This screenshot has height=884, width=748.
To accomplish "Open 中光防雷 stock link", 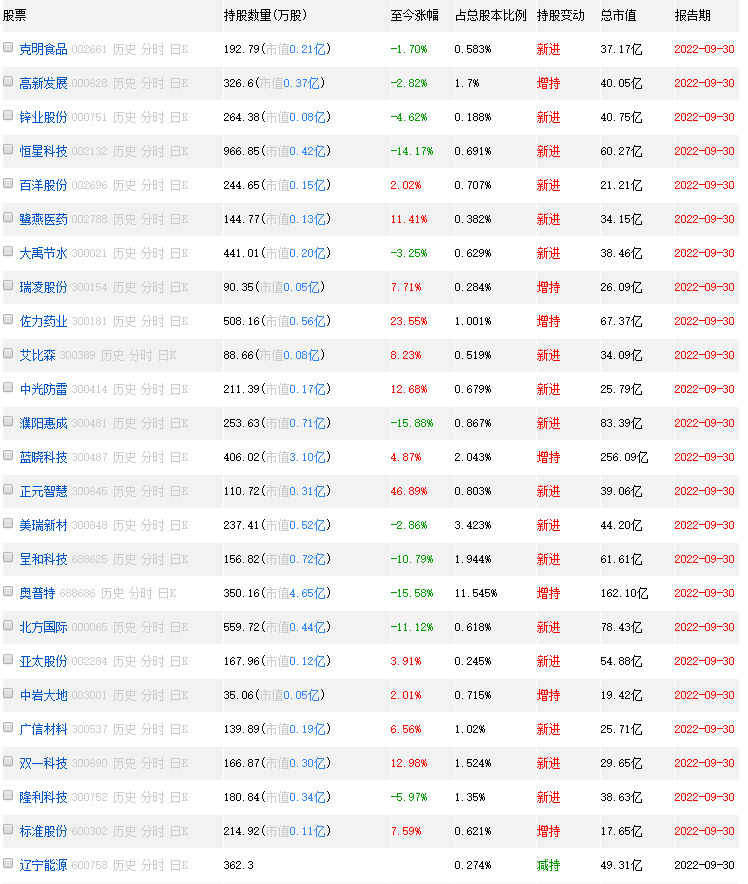I will (43, 389).
